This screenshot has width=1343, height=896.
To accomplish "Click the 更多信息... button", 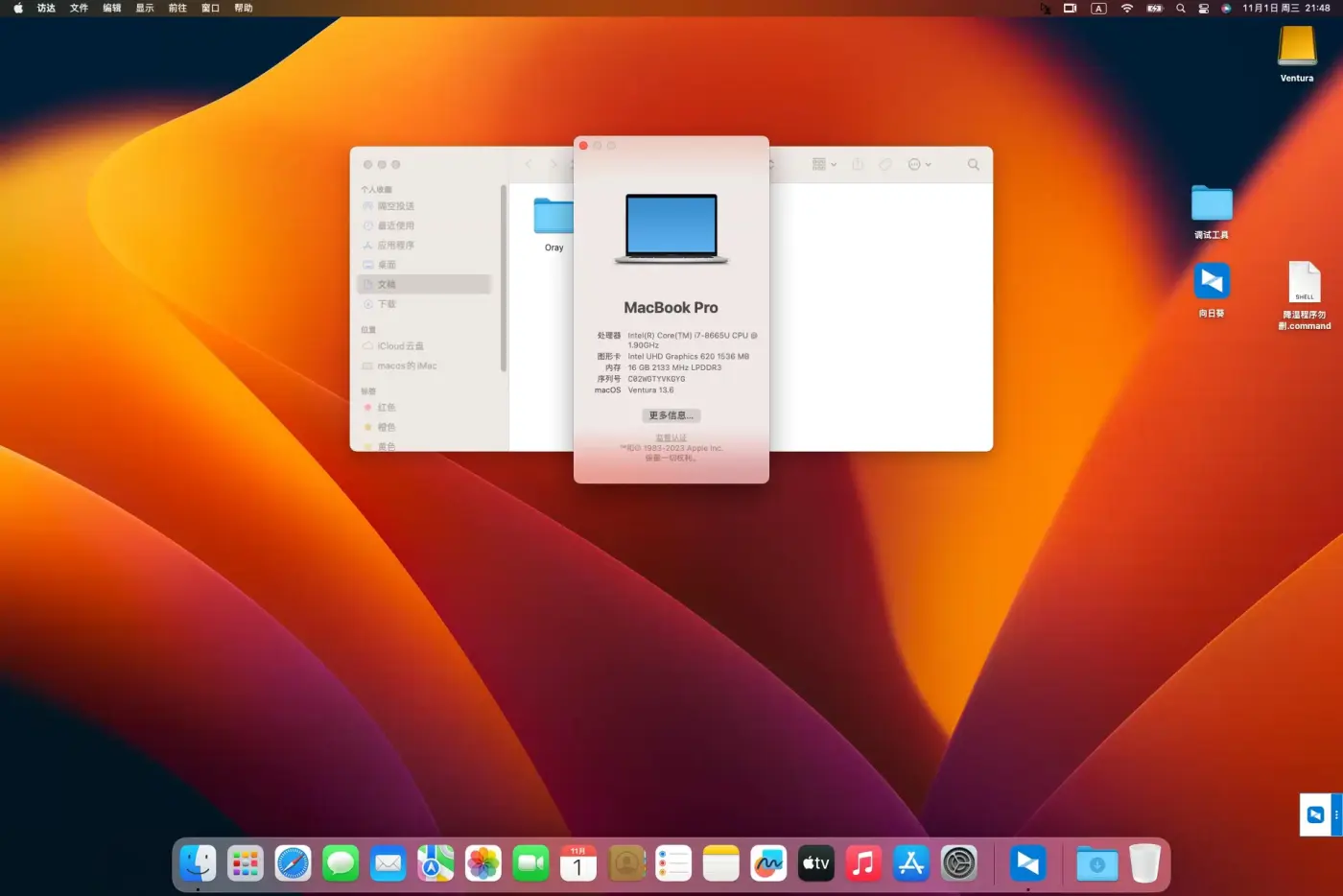I will [x=671, y=415].
